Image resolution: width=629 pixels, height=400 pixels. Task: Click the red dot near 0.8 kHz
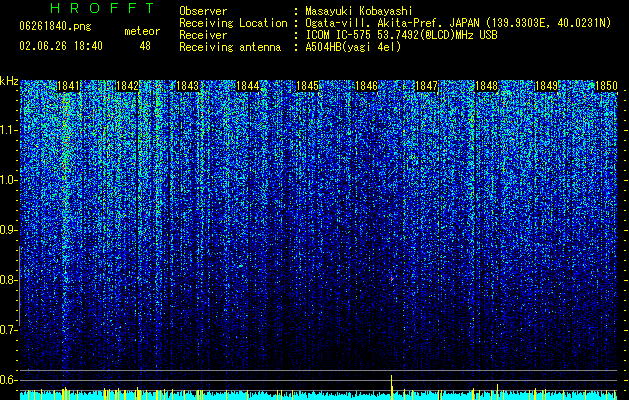click(x=392, y=278)
